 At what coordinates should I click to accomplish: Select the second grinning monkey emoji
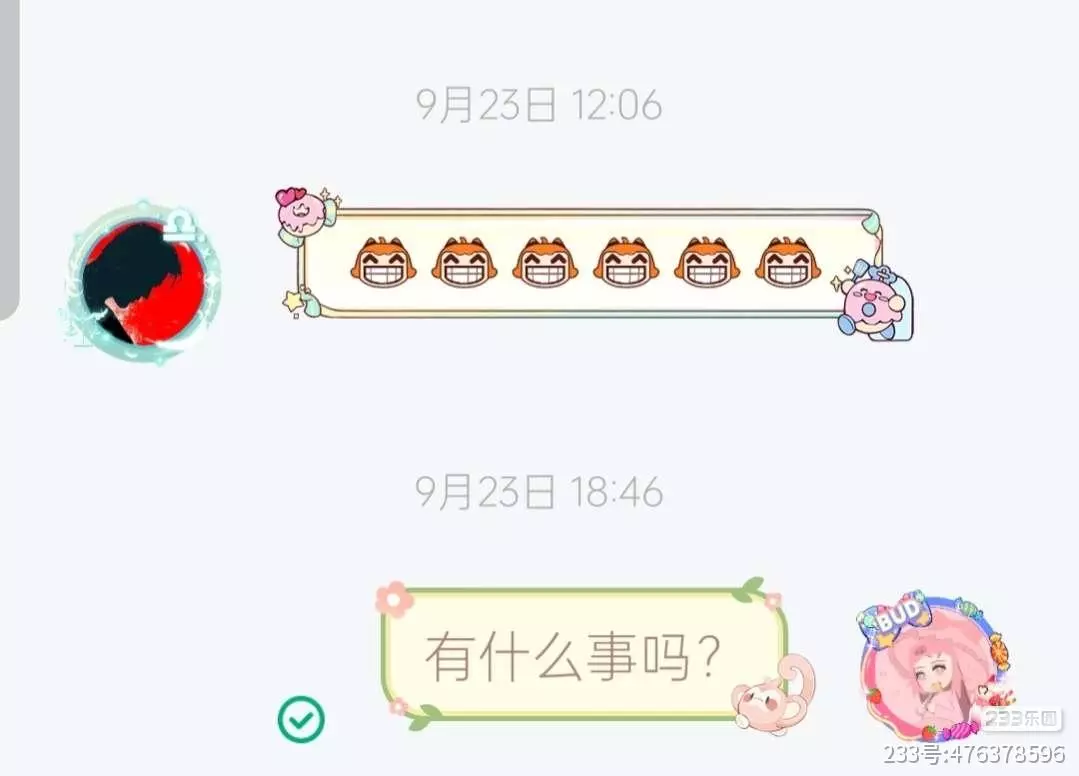tap(464, 262)
